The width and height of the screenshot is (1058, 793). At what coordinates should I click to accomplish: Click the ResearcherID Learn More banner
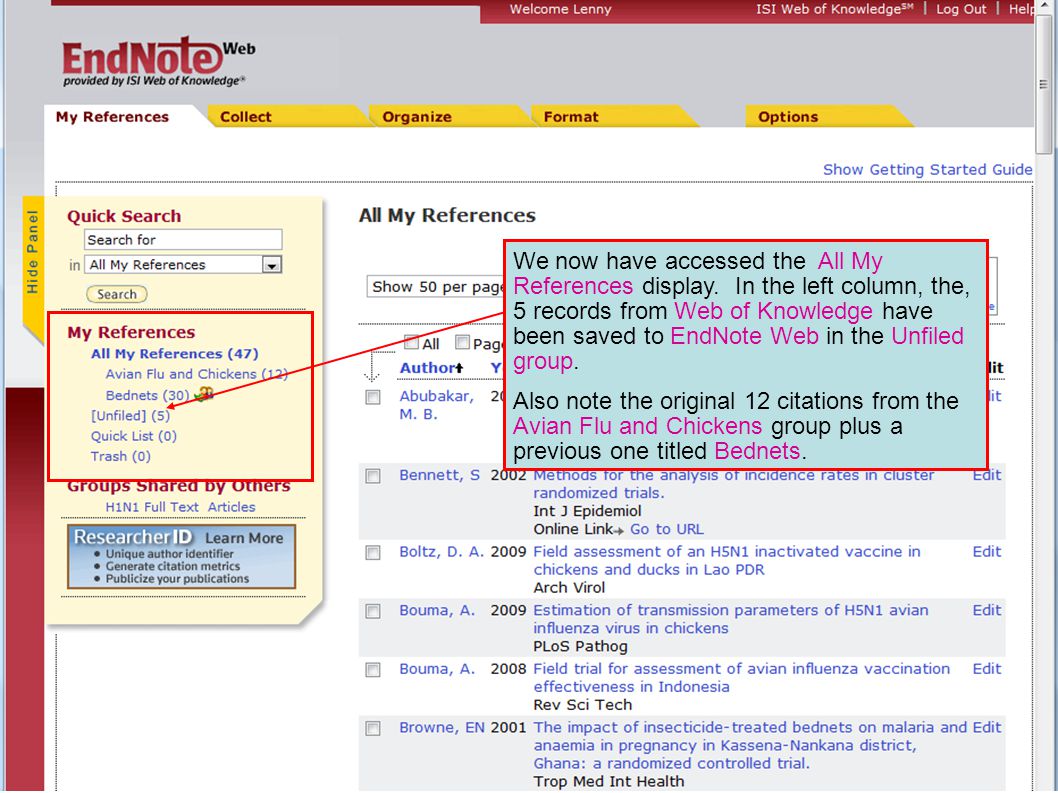(x=181, y=557)
